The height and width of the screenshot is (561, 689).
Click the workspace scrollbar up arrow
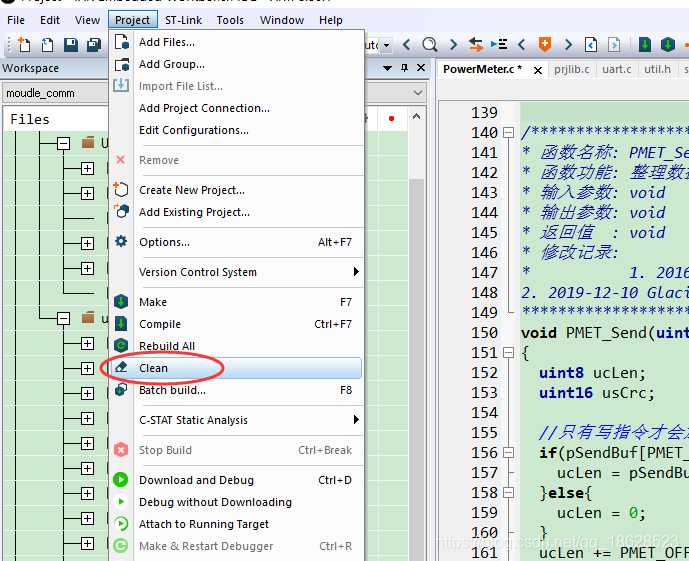coord(417,117)
